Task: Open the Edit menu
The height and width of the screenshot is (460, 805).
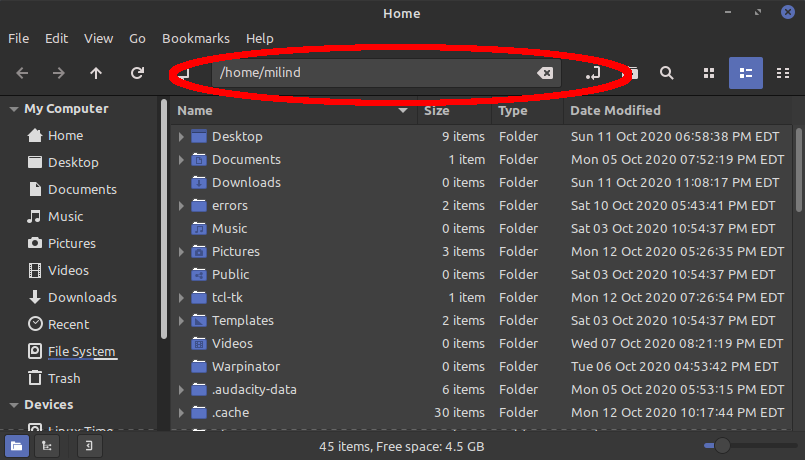Action: [56, 39]
